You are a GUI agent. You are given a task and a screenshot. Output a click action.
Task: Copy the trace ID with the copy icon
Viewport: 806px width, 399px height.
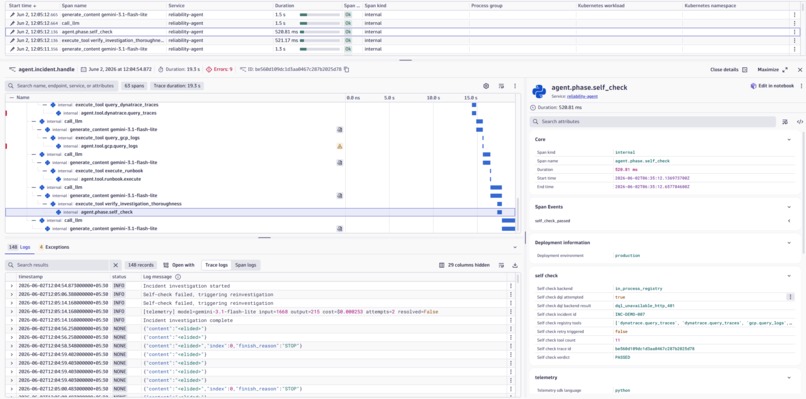[346, 69]
